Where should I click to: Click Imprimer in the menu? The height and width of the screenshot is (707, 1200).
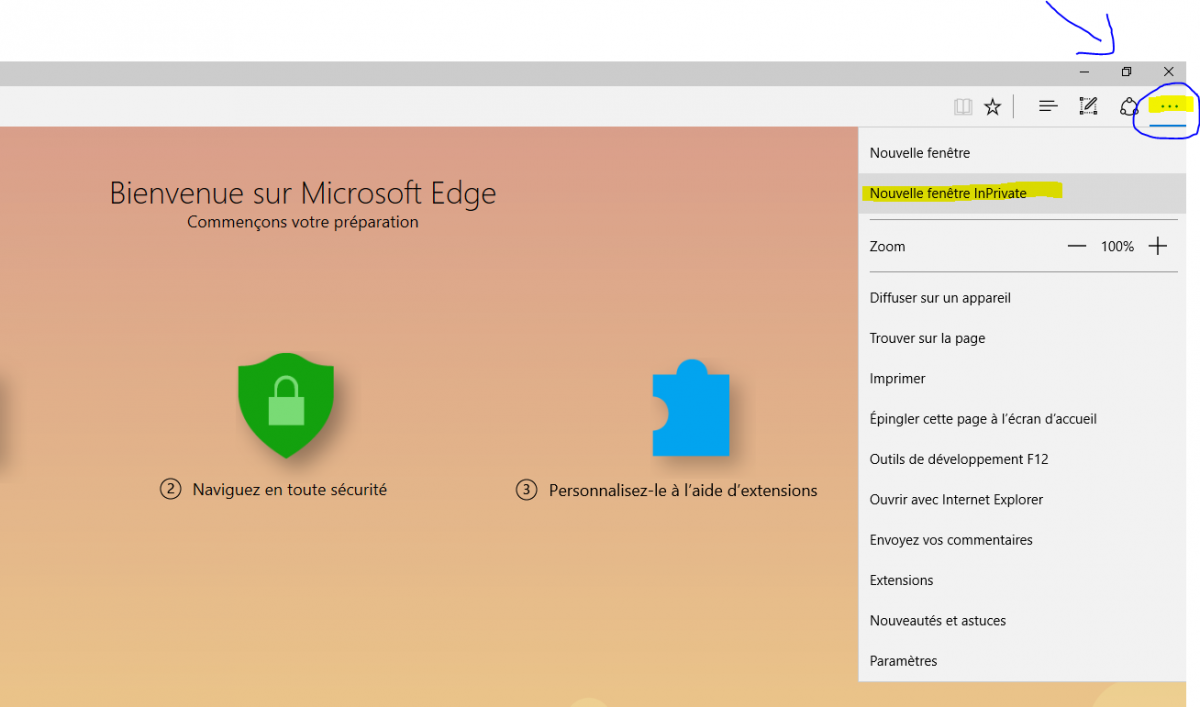(897, 379)
